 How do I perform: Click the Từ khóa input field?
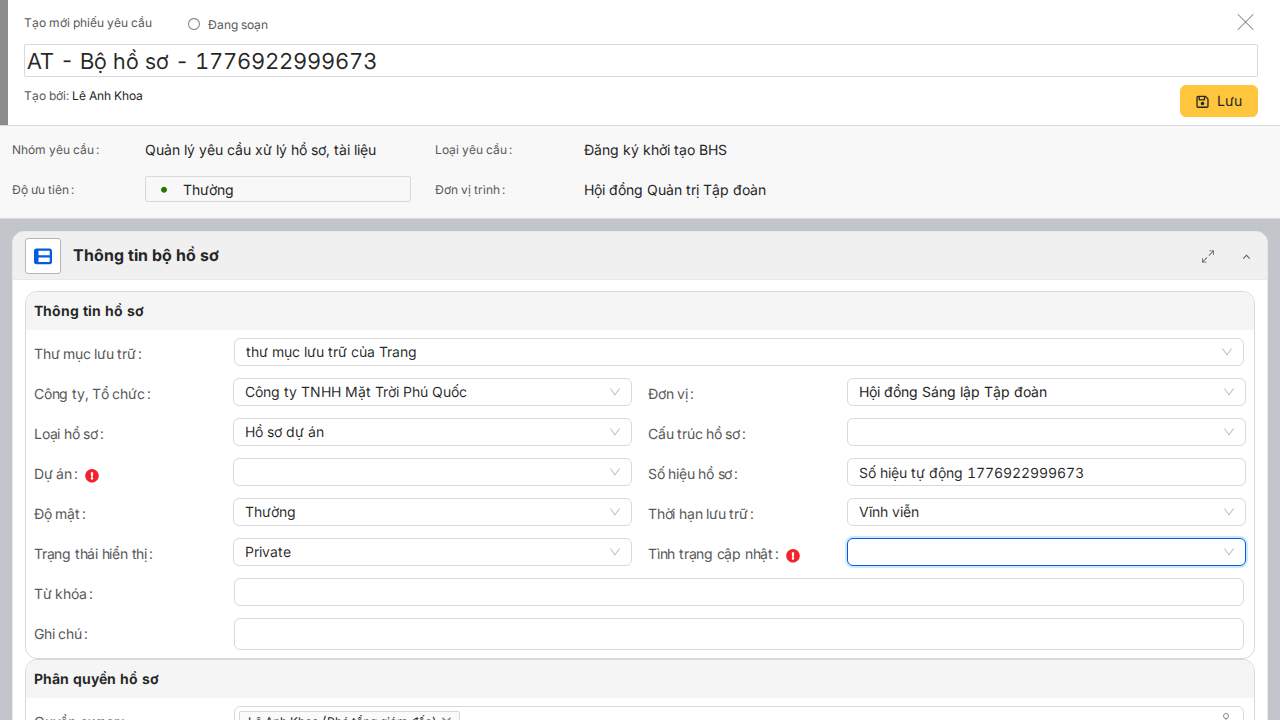(738, 593)
